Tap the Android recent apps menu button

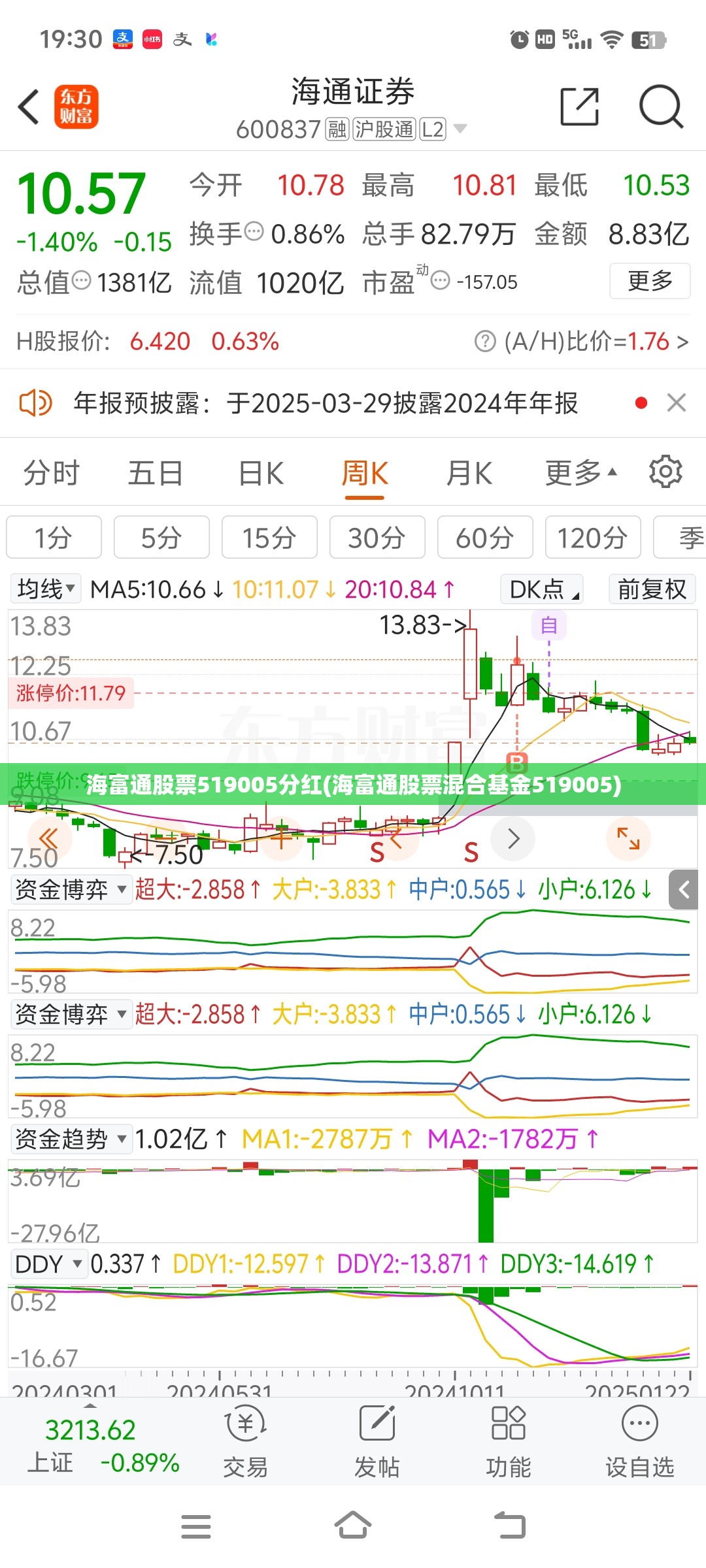(196, 1527)
